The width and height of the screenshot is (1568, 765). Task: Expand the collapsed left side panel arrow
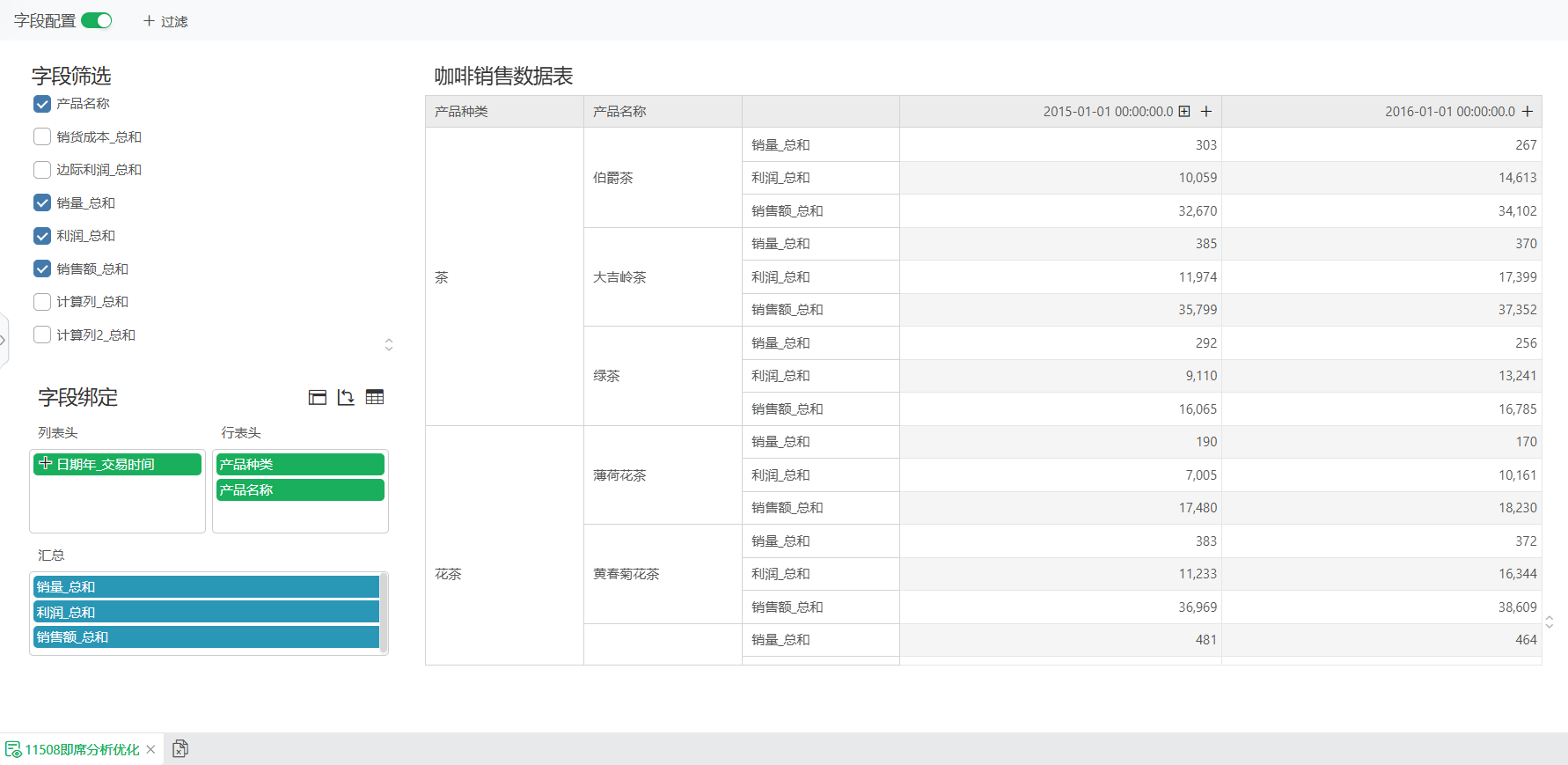click(x=4, y=340)
